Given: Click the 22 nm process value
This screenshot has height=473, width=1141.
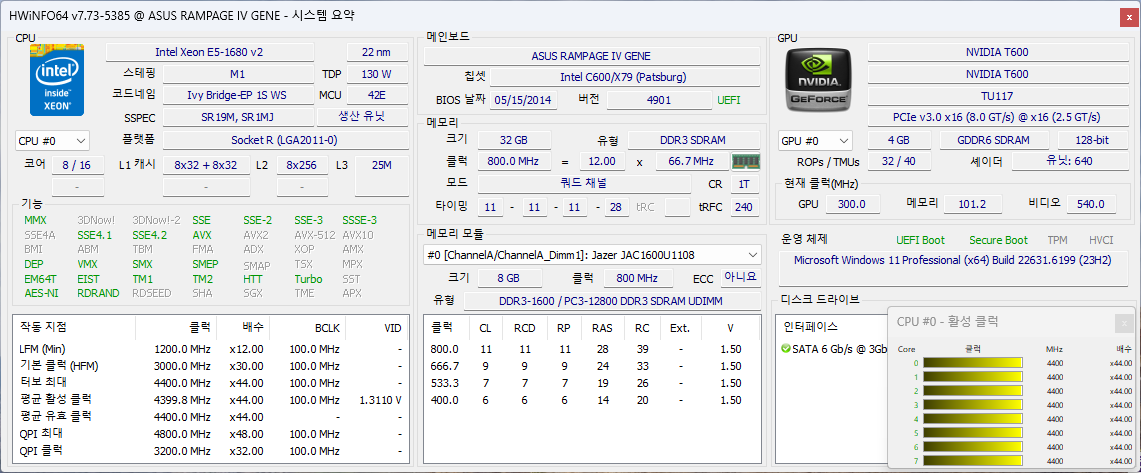Looking at the screenshot, I should pos(377,52).
